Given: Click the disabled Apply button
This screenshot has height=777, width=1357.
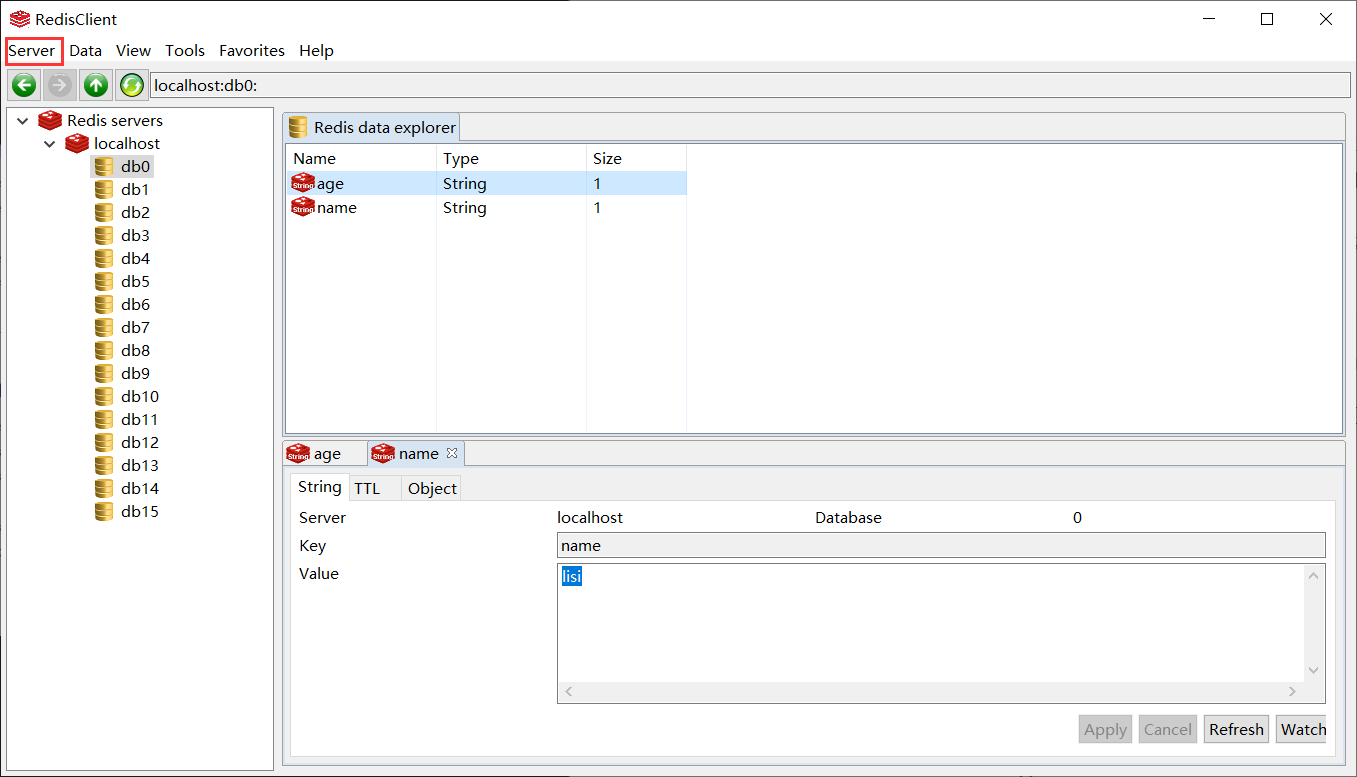Looking at the screenshot, I should pyautogui.click(x=1105, y=729).
